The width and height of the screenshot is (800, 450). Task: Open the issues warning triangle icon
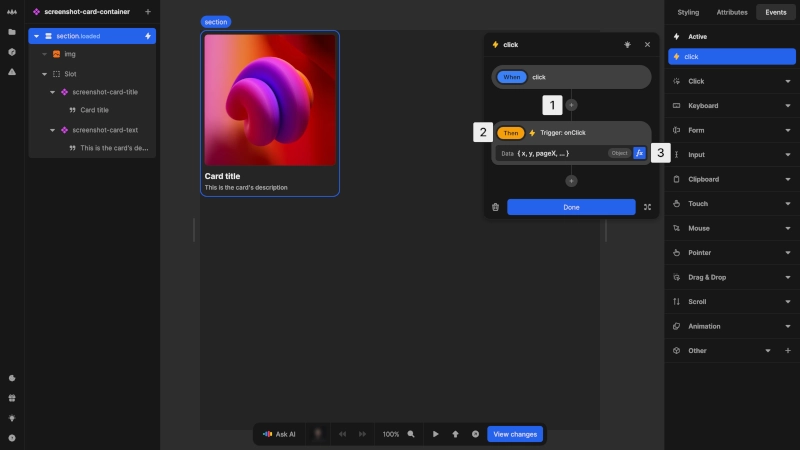point(12,72)
